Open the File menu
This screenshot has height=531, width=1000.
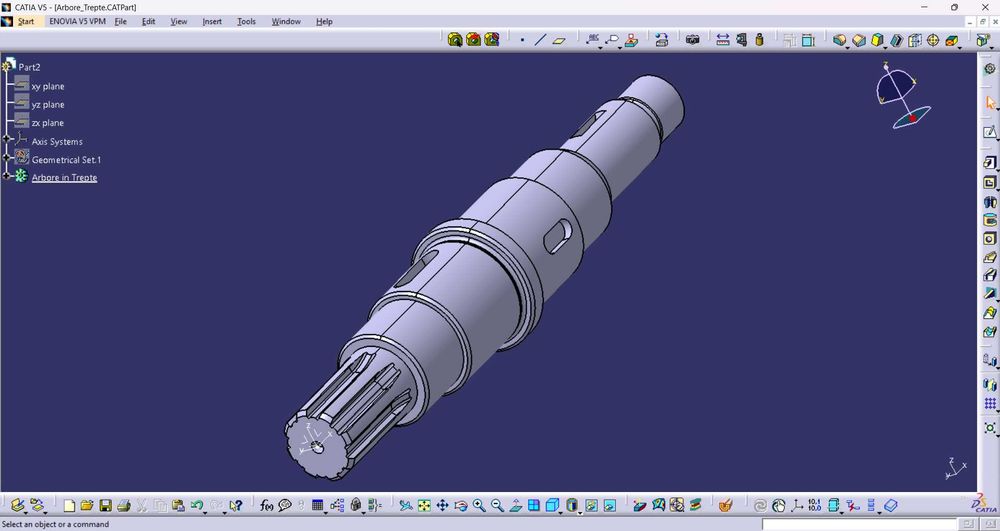pos(121,22)
